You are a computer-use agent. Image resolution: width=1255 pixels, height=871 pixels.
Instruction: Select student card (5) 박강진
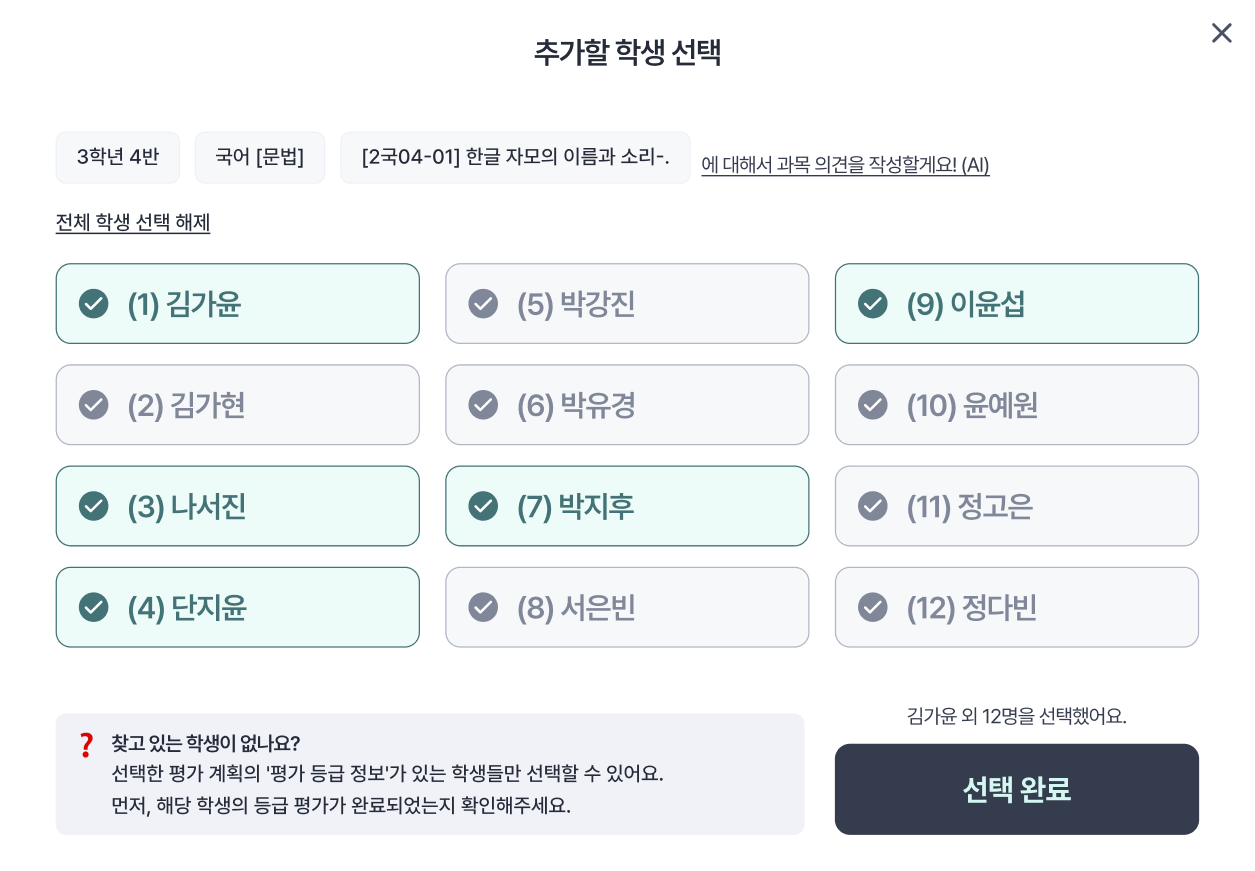[x=626, y=304]
